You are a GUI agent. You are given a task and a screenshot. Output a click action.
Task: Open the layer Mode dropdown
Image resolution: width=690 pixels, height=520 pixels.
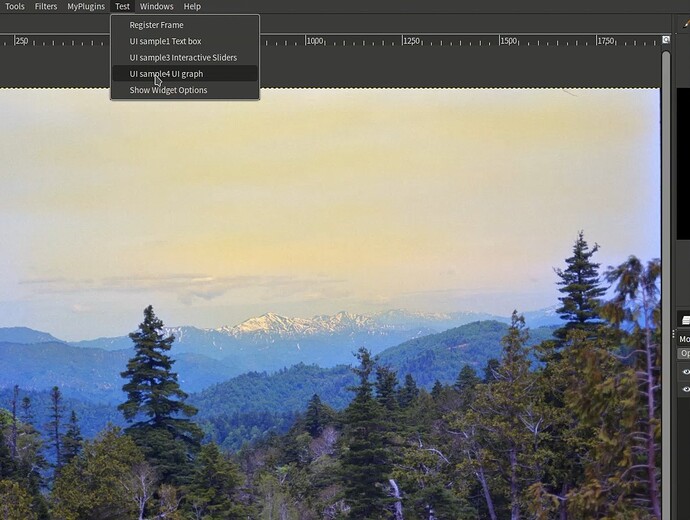pos(684,339)
